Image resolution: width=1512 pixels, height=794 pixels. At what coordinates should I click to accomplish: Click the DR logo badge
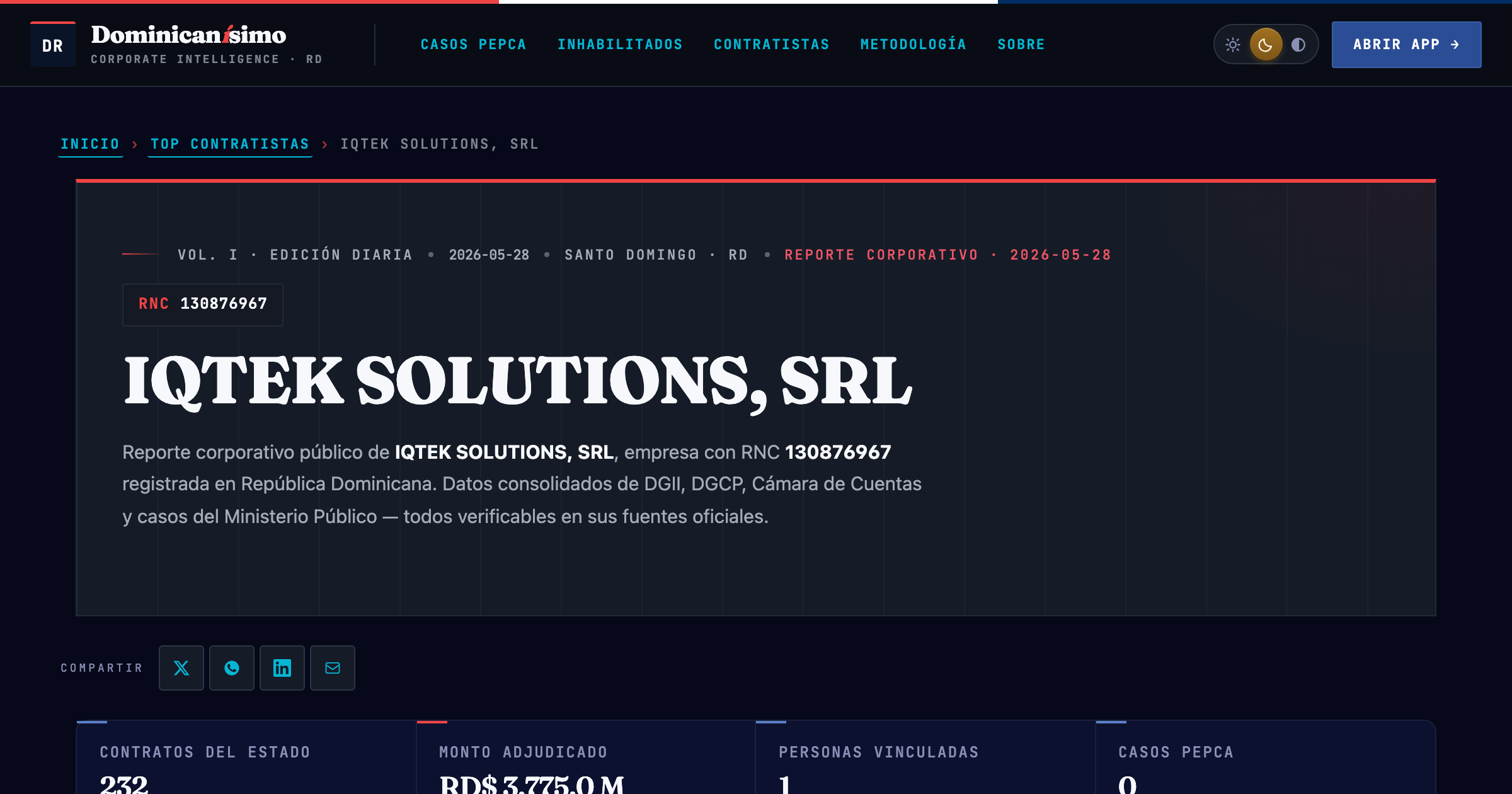coord(53,45)
